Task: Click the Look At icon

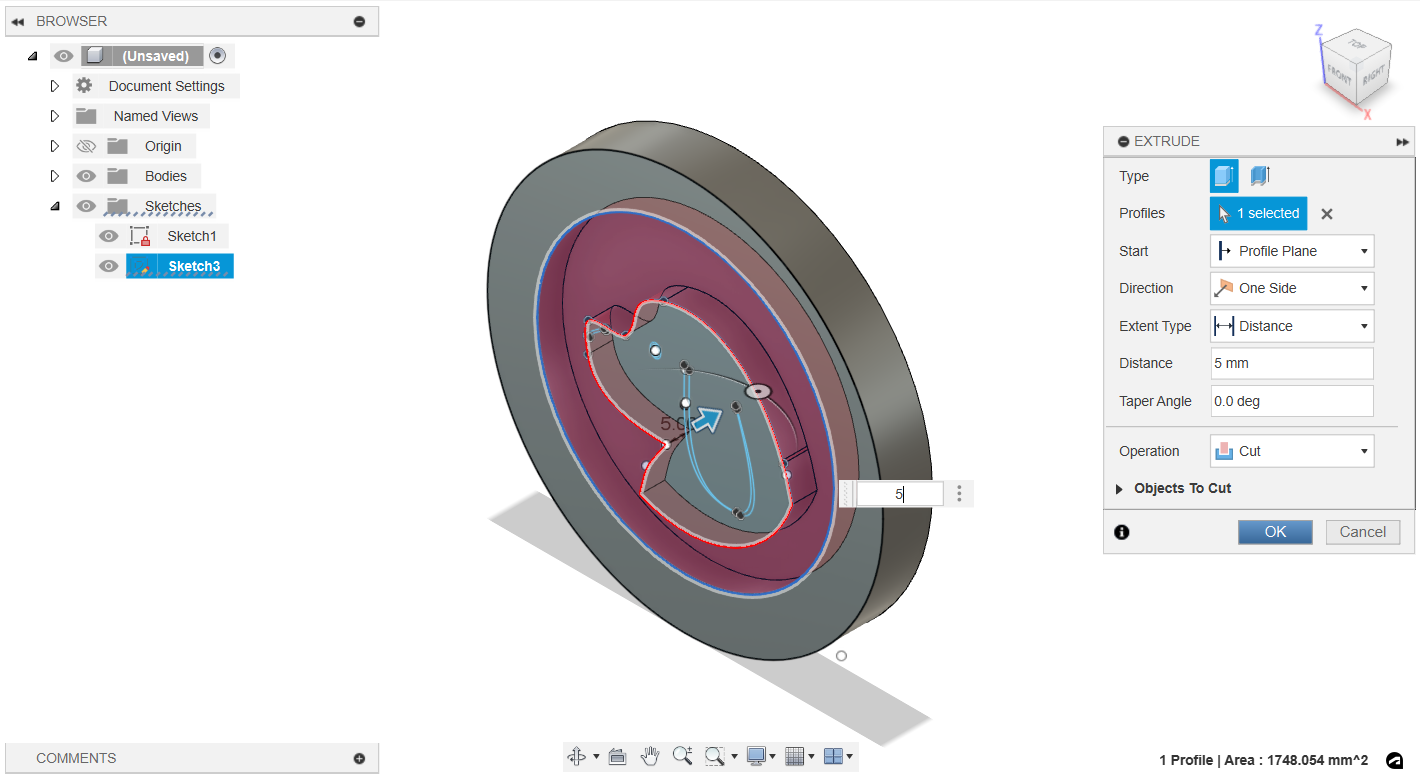Action: click(x=617, y=756)
